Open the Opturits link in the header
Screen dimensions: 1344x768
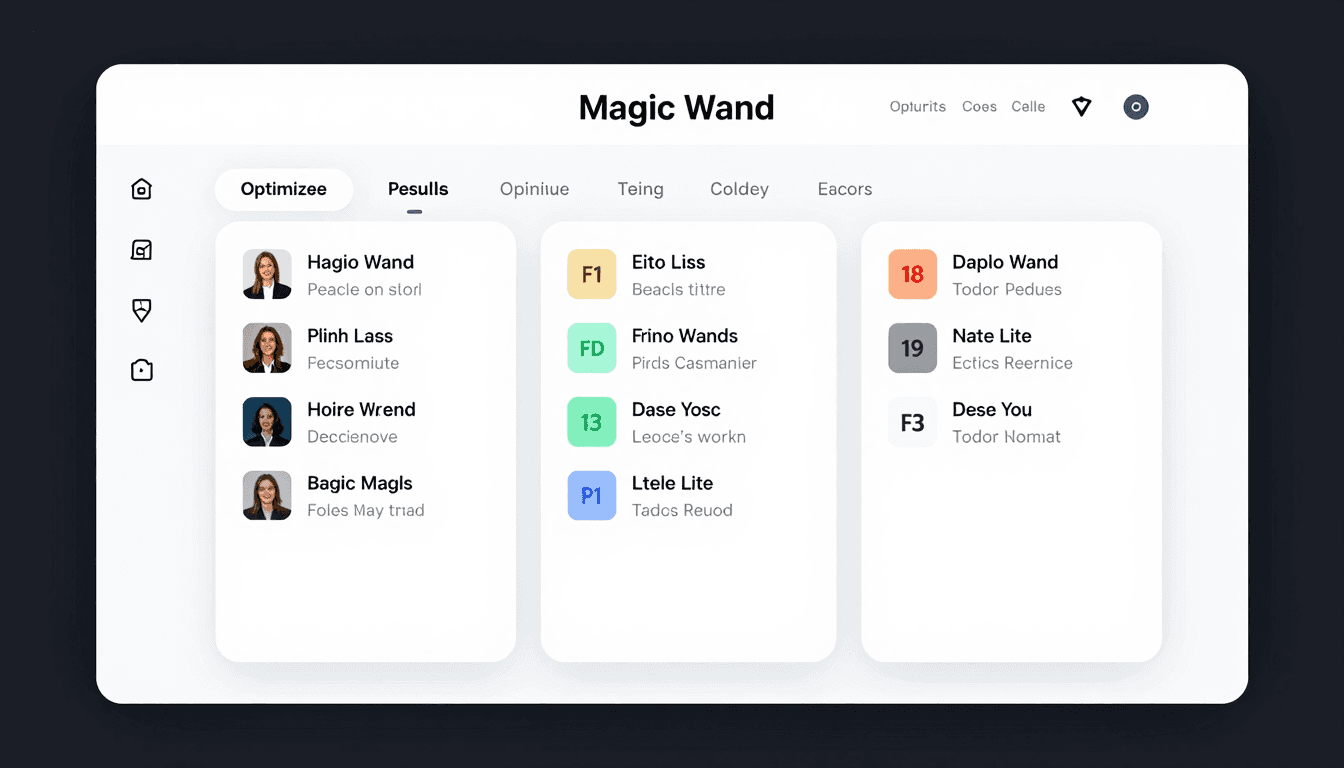coord(918,107)
